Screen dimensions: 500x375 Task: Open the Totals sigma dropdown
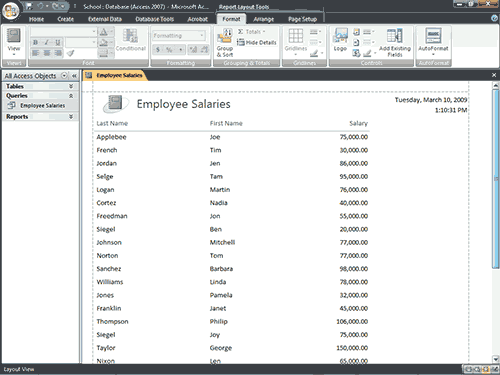pos(251,32)
